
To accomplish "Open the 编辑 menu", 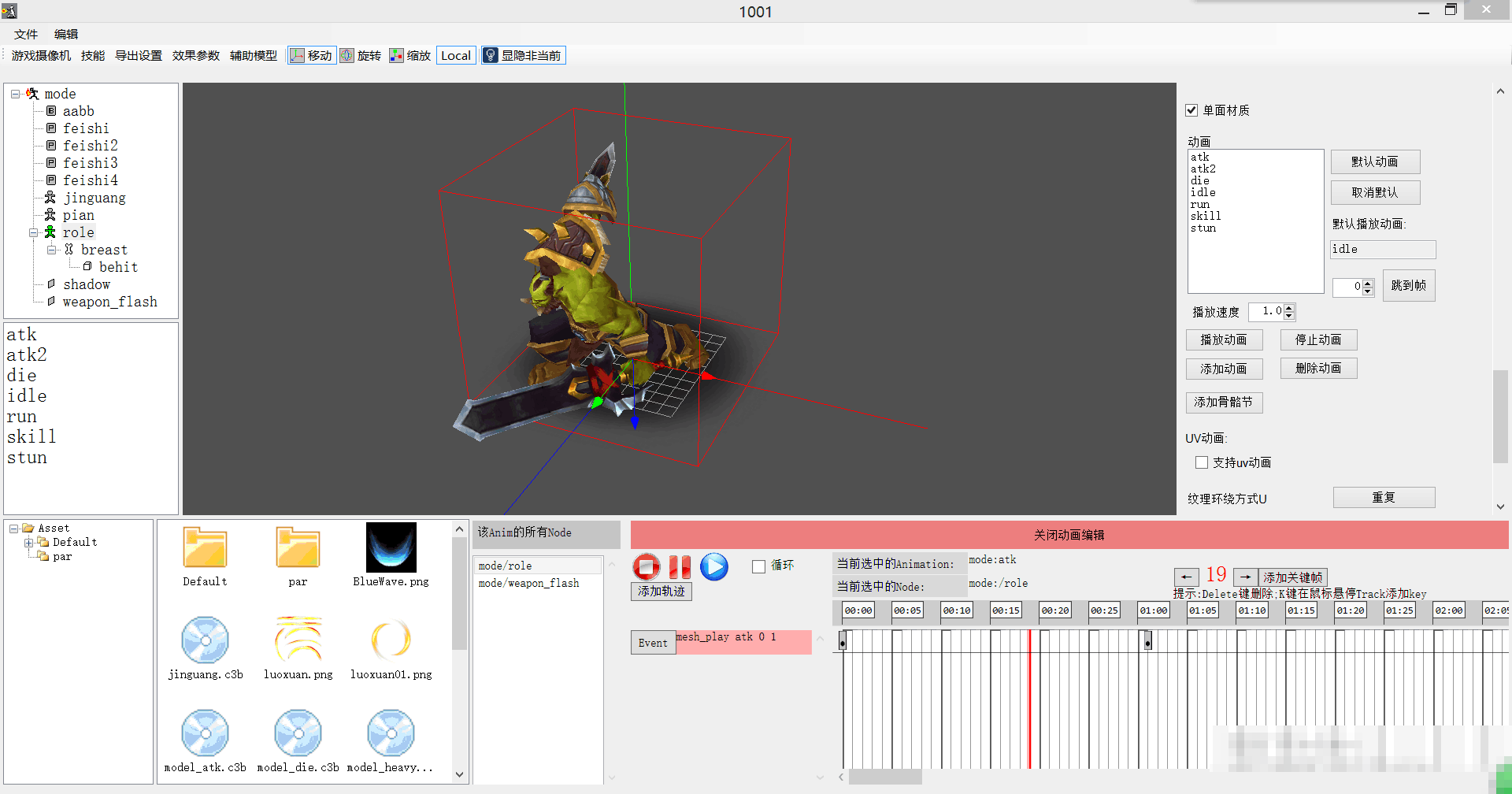I will (x=66, y=34).
